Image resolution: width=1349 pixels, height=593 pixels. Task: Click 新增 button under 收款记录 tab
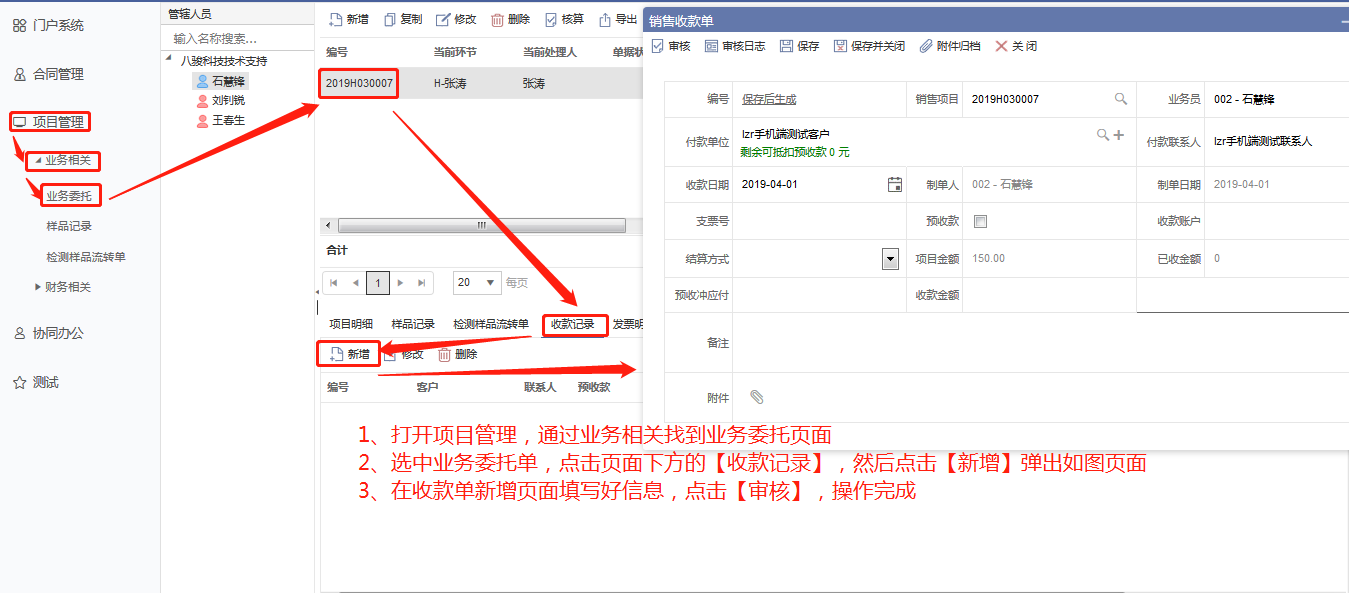[x=349, y=354]
